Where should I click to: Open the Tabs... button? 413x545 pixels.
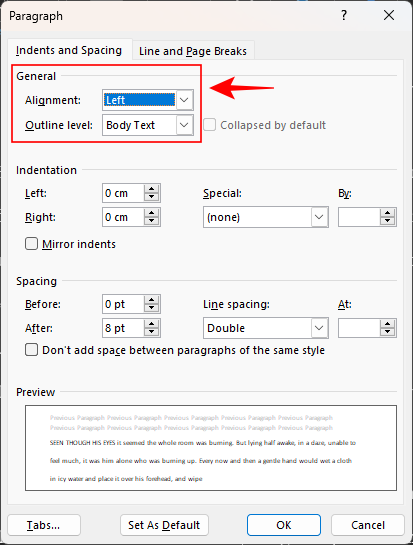click(43, 525)
